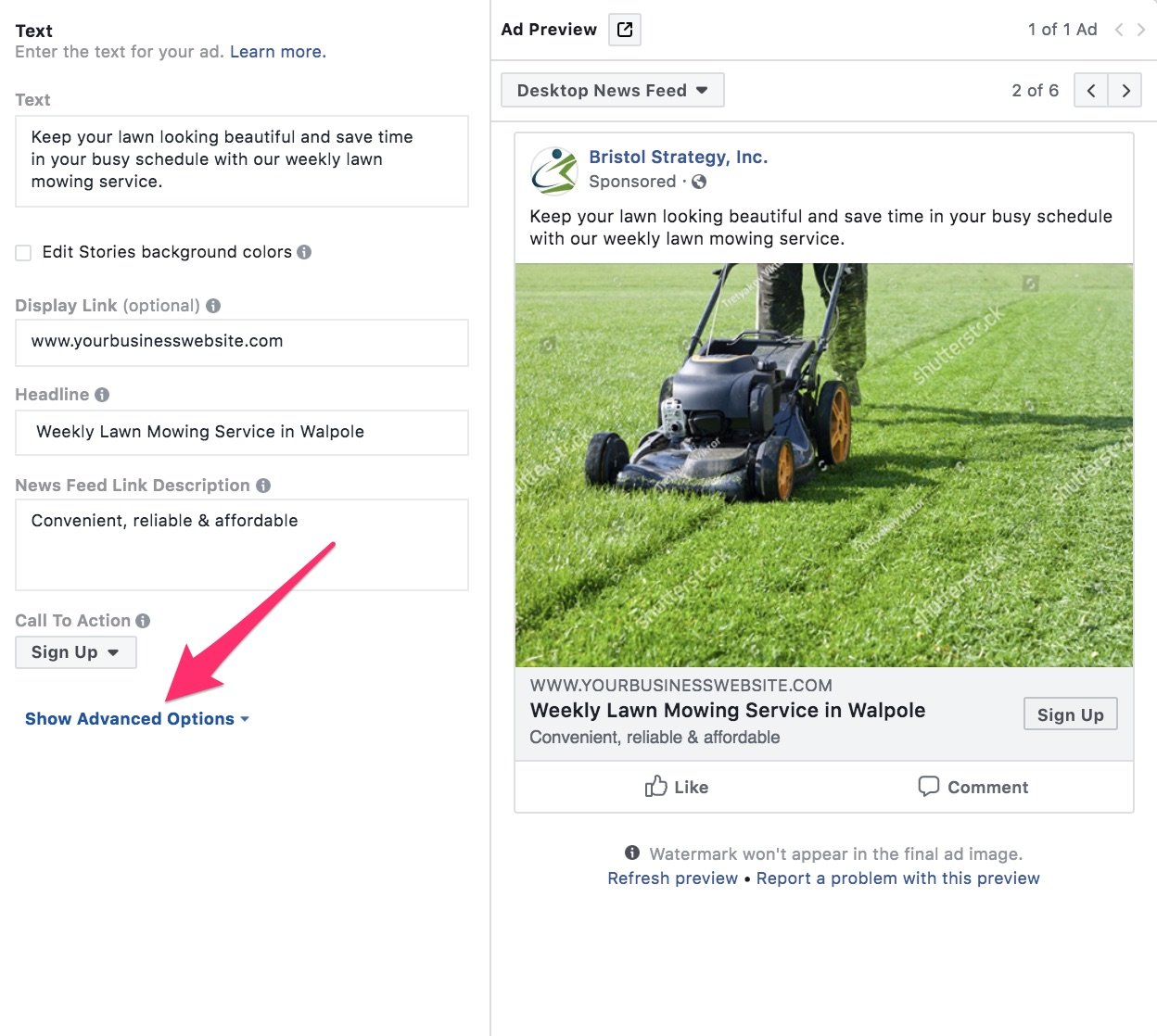Open the ad preview in a new window

tap(624, 29)
